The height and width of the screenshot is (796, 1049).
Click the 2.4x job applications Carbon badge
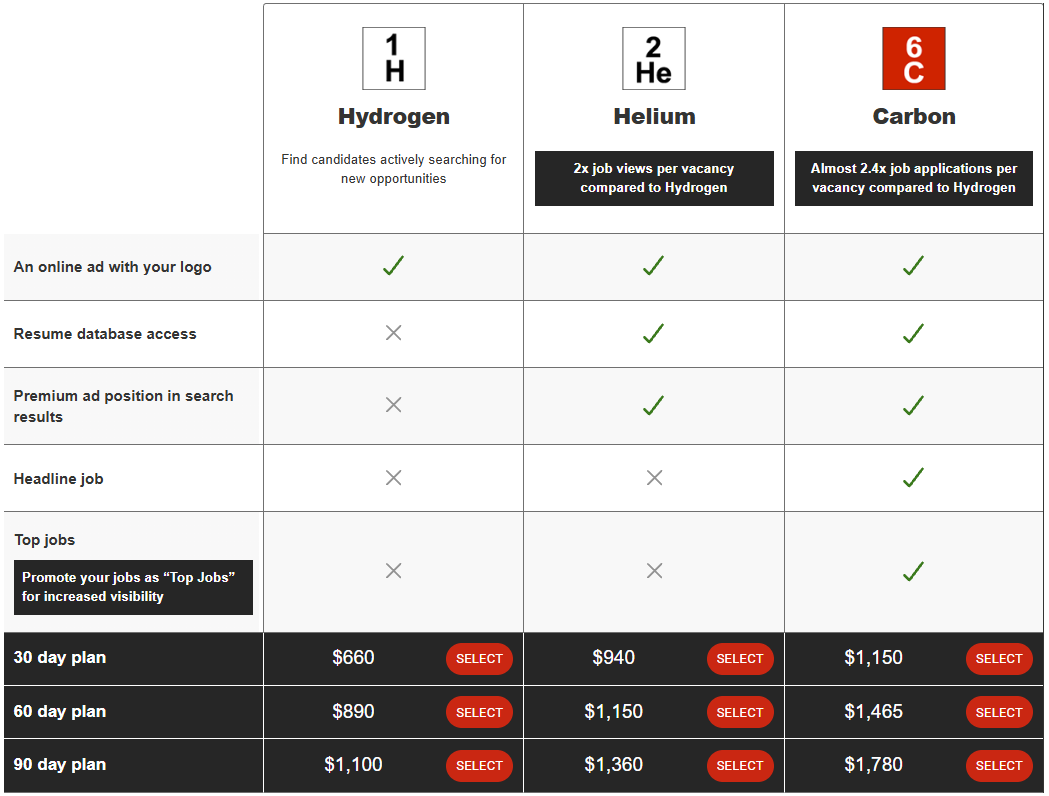[913, 178]
